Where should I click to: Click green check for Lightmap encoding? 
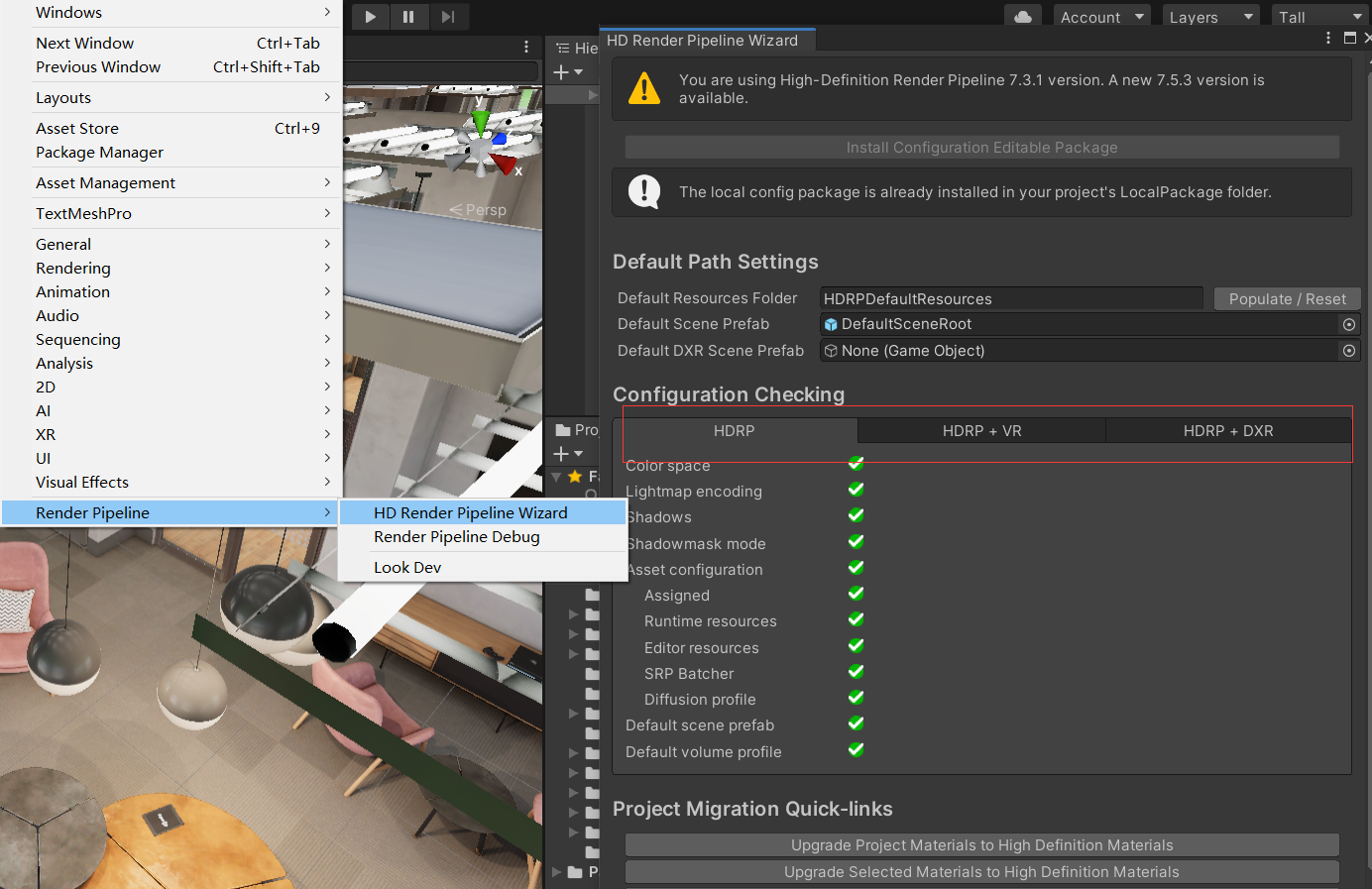pos(857,489)
